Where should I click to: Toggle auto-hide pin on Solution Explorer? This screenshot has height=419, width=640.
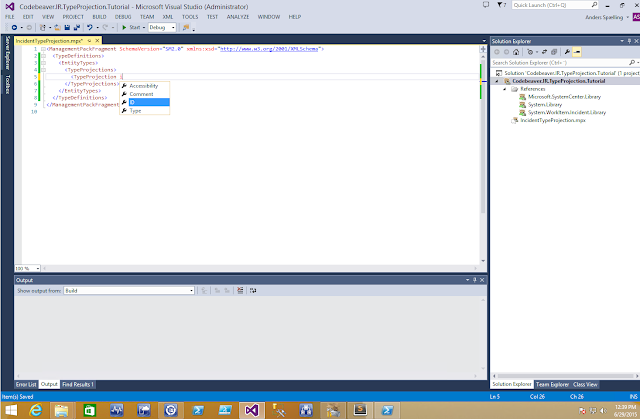pos(629,41)
